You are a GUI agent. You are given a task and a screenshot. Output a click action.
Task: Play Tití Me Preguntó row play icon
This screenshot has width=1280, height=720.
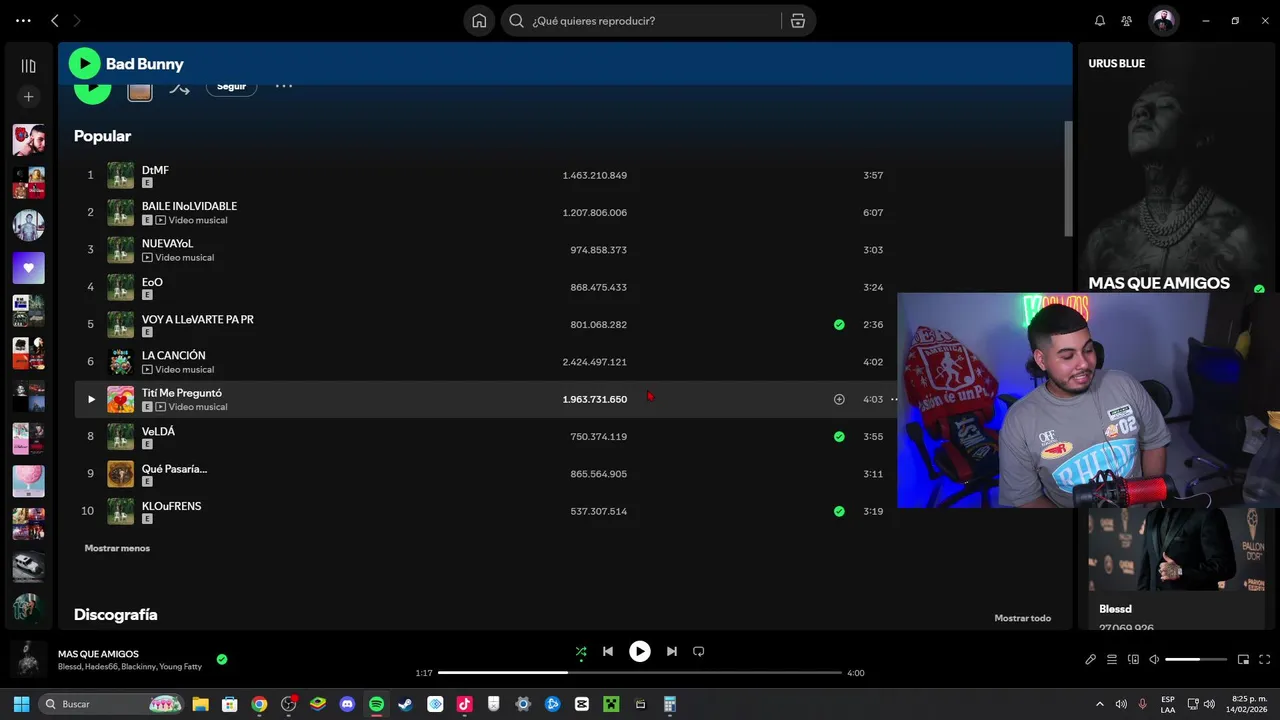(x=91, y=399)
